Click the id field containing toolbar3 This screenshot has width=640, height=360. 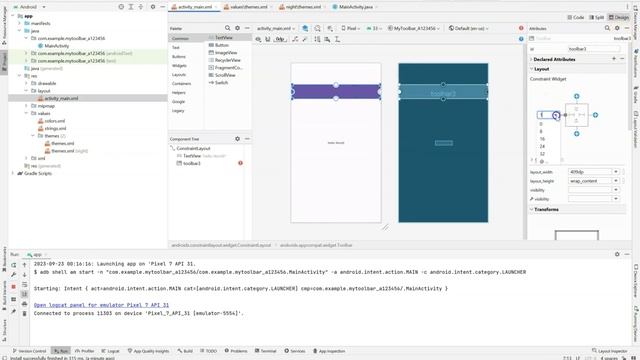click(594, 49)
